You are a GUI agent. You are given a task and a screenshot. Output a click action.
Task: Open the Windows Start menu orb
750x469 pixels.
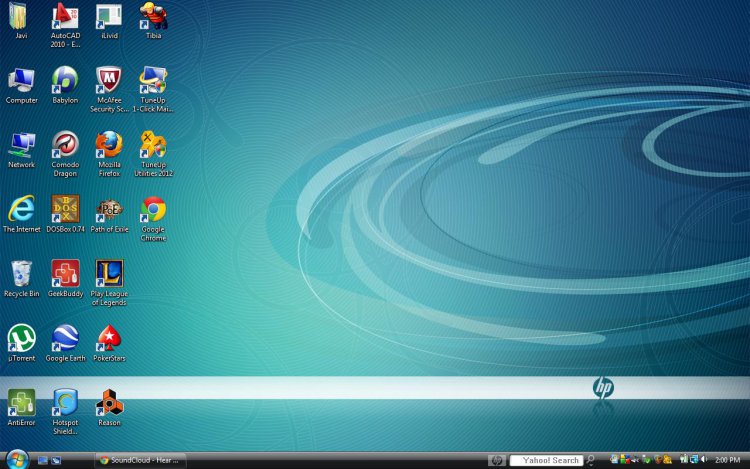tap(18, 460)
